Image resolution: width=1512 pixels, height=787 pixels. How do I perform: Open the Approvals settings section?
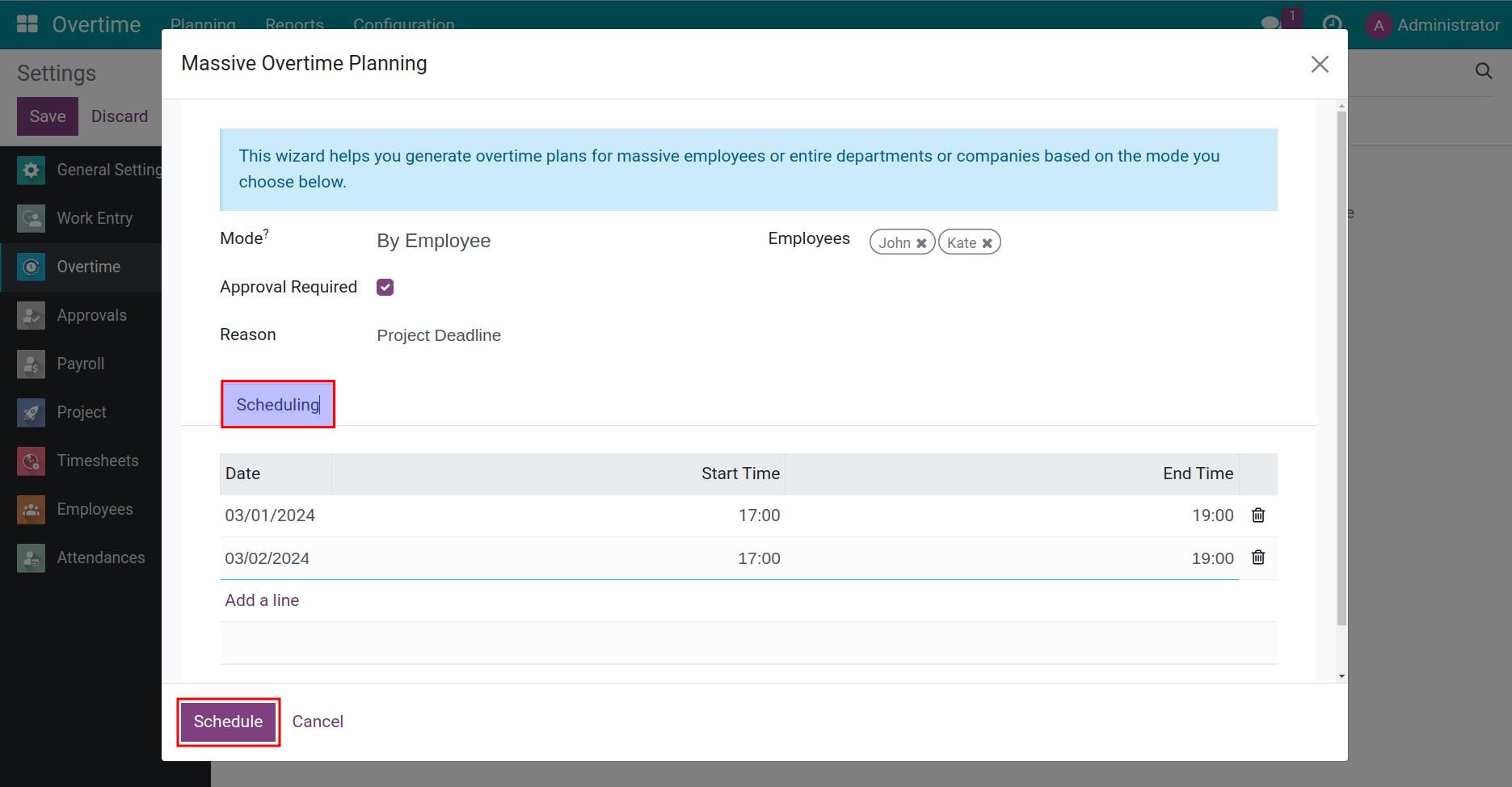pyautogui.click(x=91, y=314)
